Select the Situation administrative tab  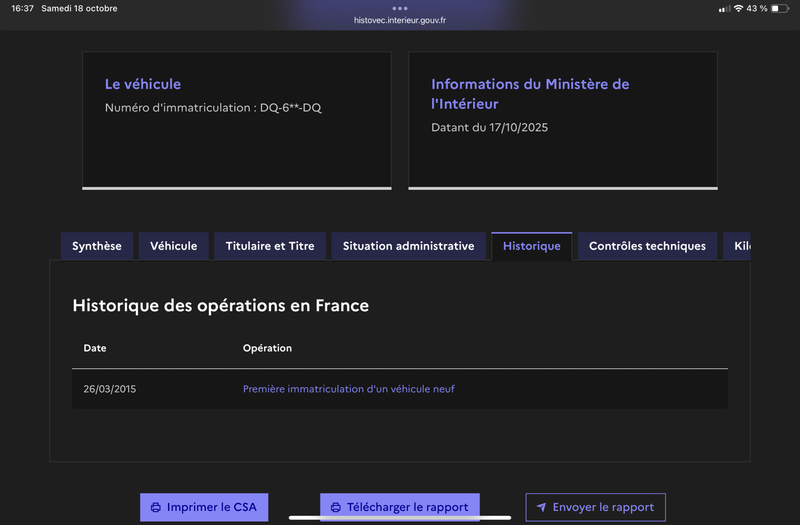coord(408,246)
